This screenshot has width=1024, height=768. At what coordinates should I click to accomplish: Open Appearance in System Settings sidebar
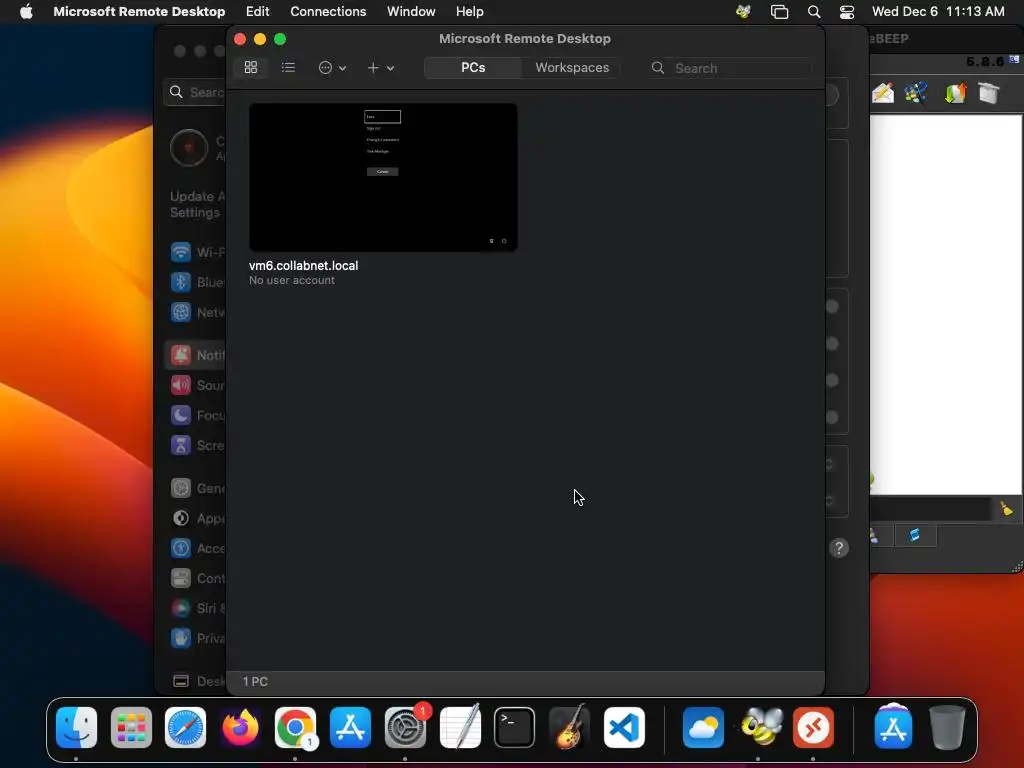(x=196, y=518)
